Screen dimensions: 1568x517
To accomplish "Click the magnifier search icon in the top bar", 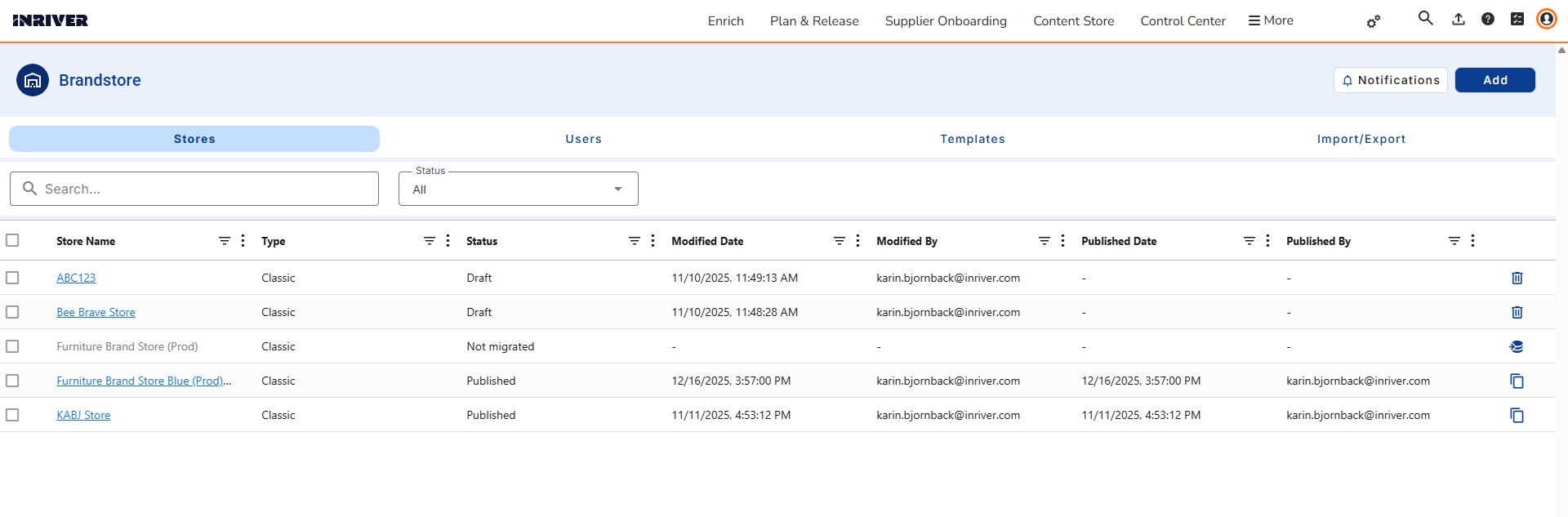I will click(x=1425, y=18).
